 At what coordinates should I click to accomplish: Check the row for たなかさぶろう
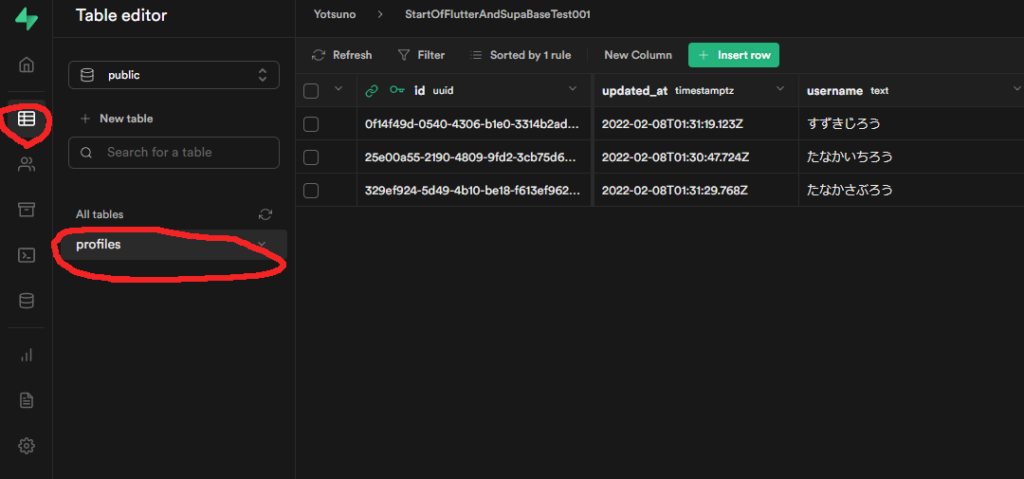click(x=311, y=190)
